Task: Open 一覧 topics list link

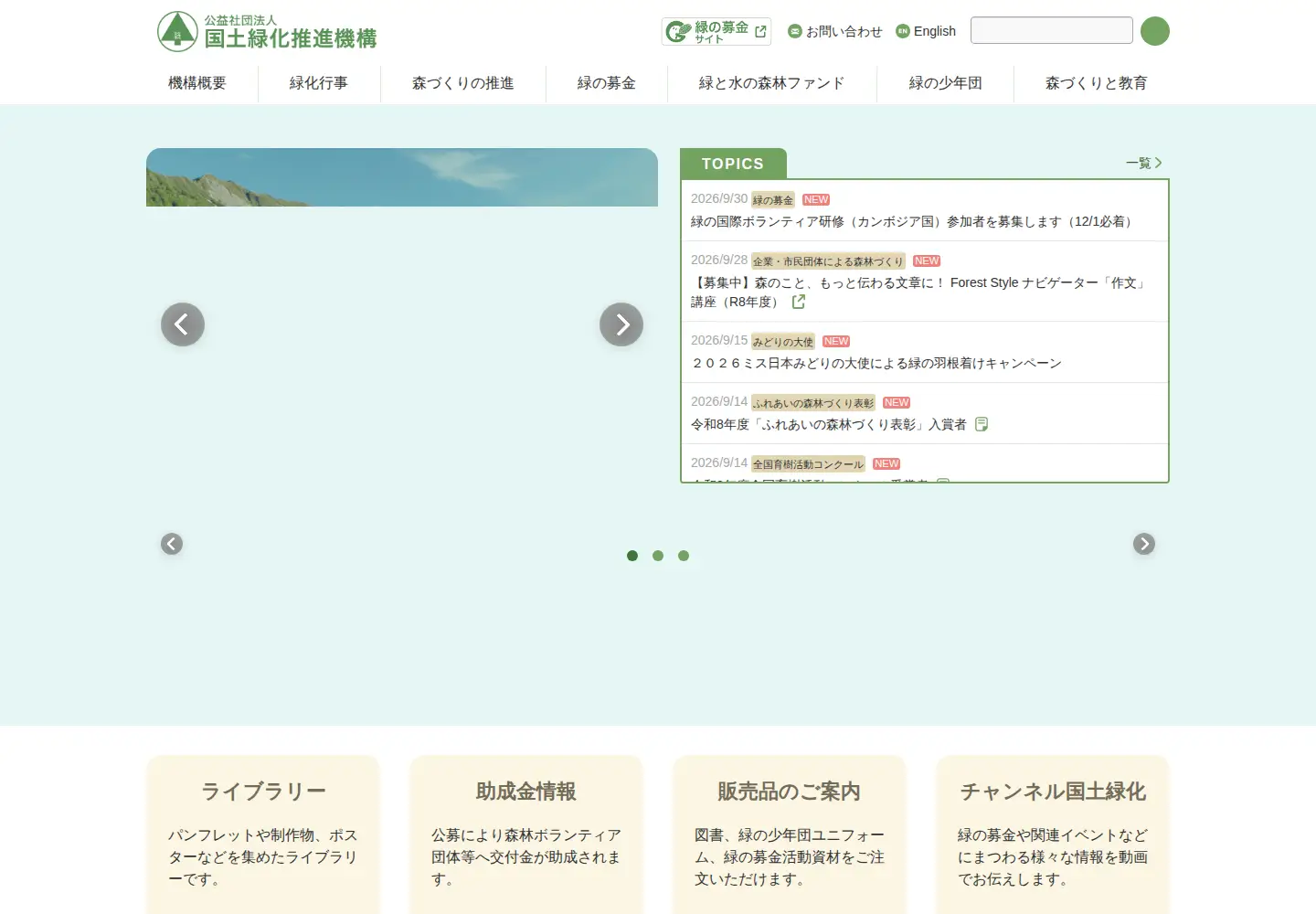Action: click(1144, 163)
